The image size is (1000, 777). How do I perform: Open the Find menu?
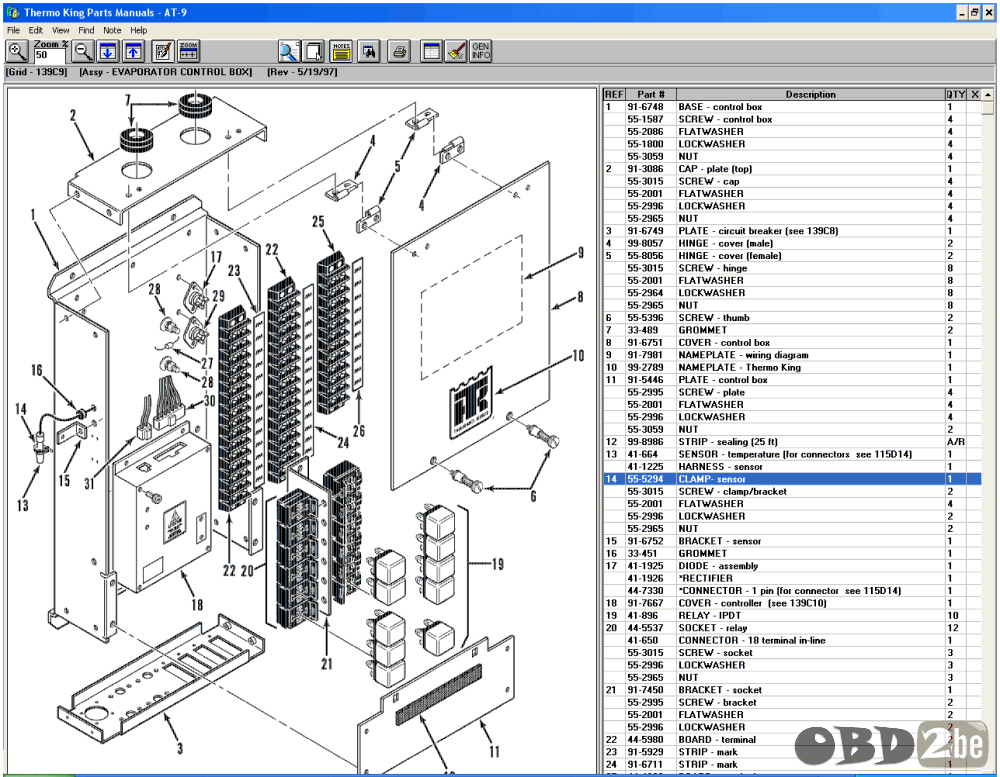pyautogui.click(x=86, y=30)
